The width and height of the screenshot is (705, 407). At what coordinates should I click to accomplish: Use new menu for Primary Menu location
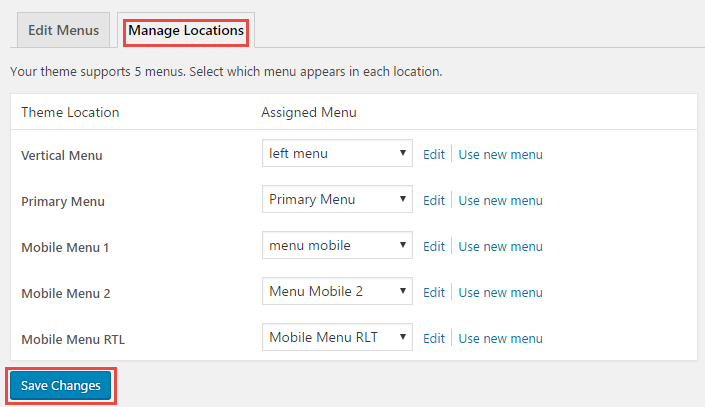[x=500, y=200]
